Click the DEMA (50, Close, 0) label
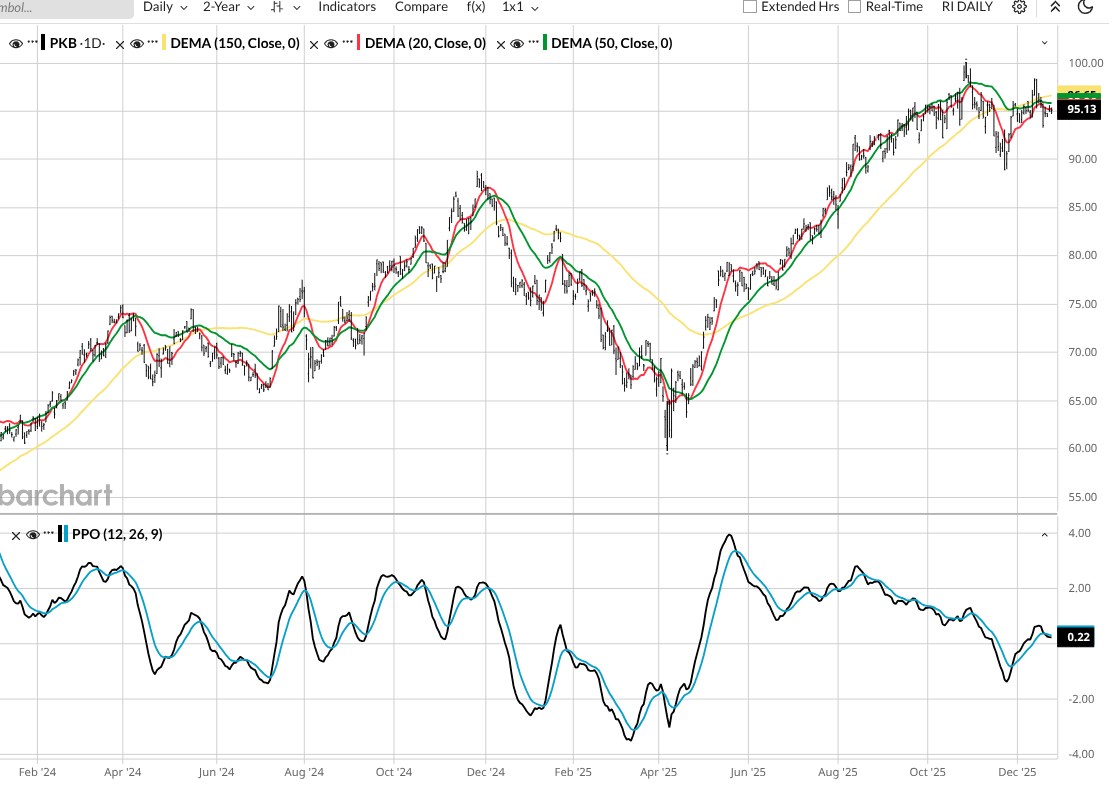Image resolution: width=1120 pixels, height=786 pixels. (x=611, y=44)
